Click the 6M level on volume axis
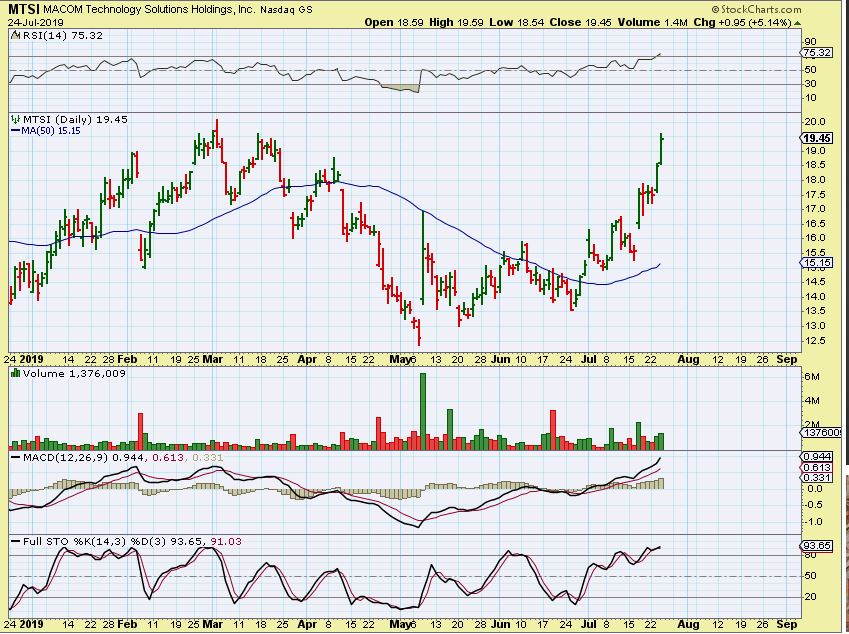849x634 pixels. tap(812, 377)
